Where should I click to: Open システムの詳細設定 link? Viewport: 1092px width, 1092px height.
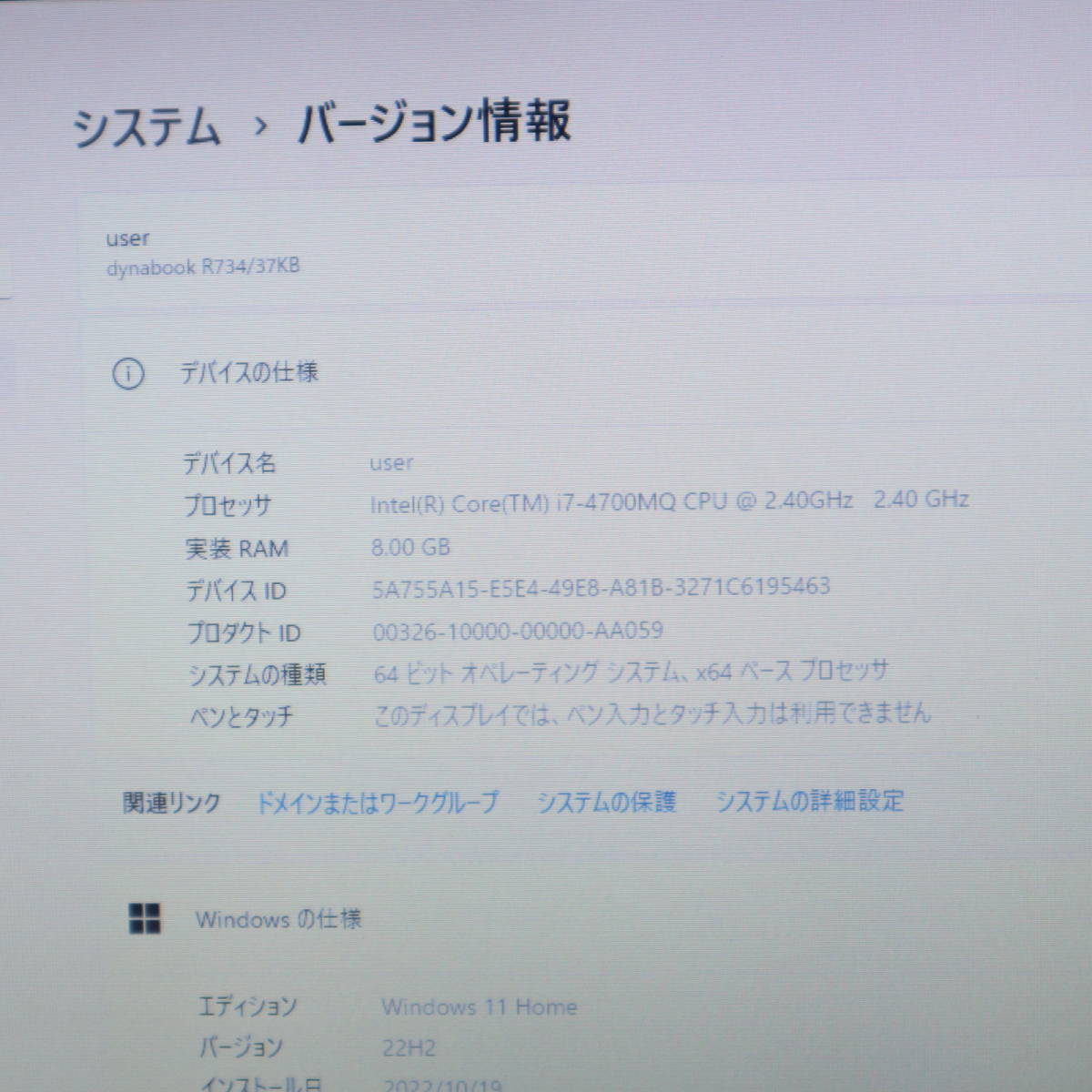809,800
